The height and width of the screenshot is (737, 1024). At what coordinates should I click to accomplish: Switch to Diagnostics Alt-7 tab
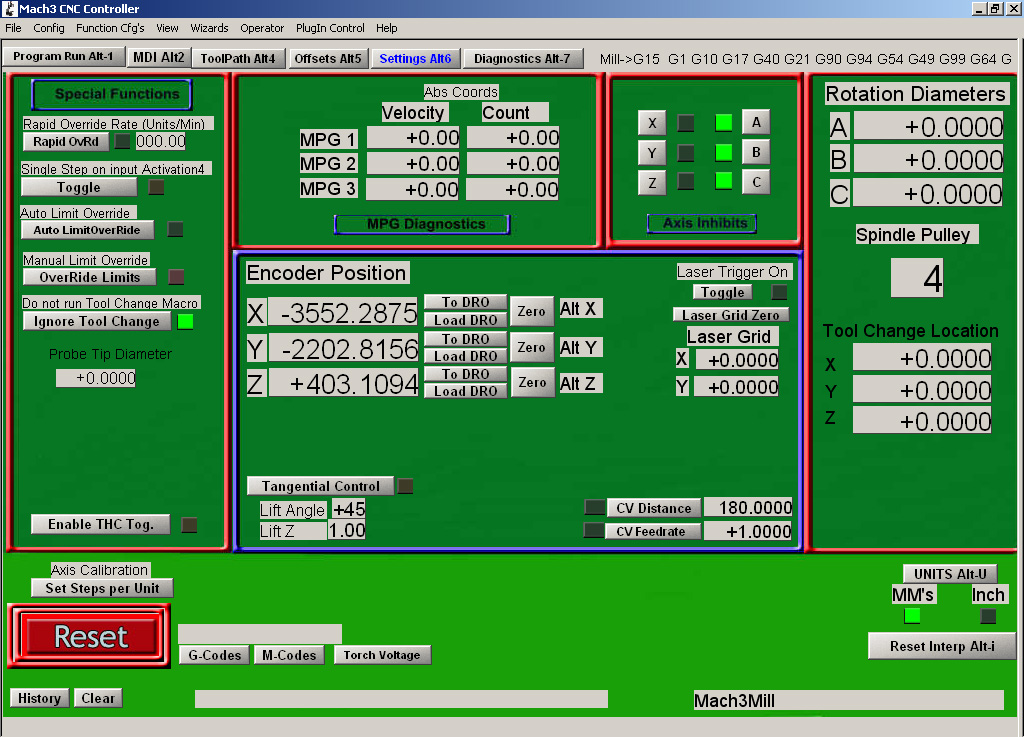pos(522,58)
